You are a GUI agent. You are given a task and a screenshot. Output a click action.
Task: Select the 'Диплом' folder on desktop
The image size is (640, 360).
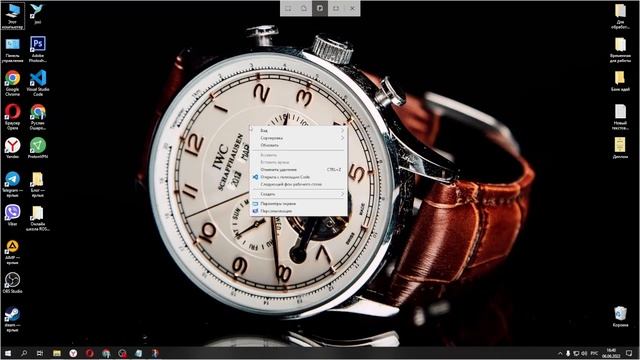click(x=620, y=148)
